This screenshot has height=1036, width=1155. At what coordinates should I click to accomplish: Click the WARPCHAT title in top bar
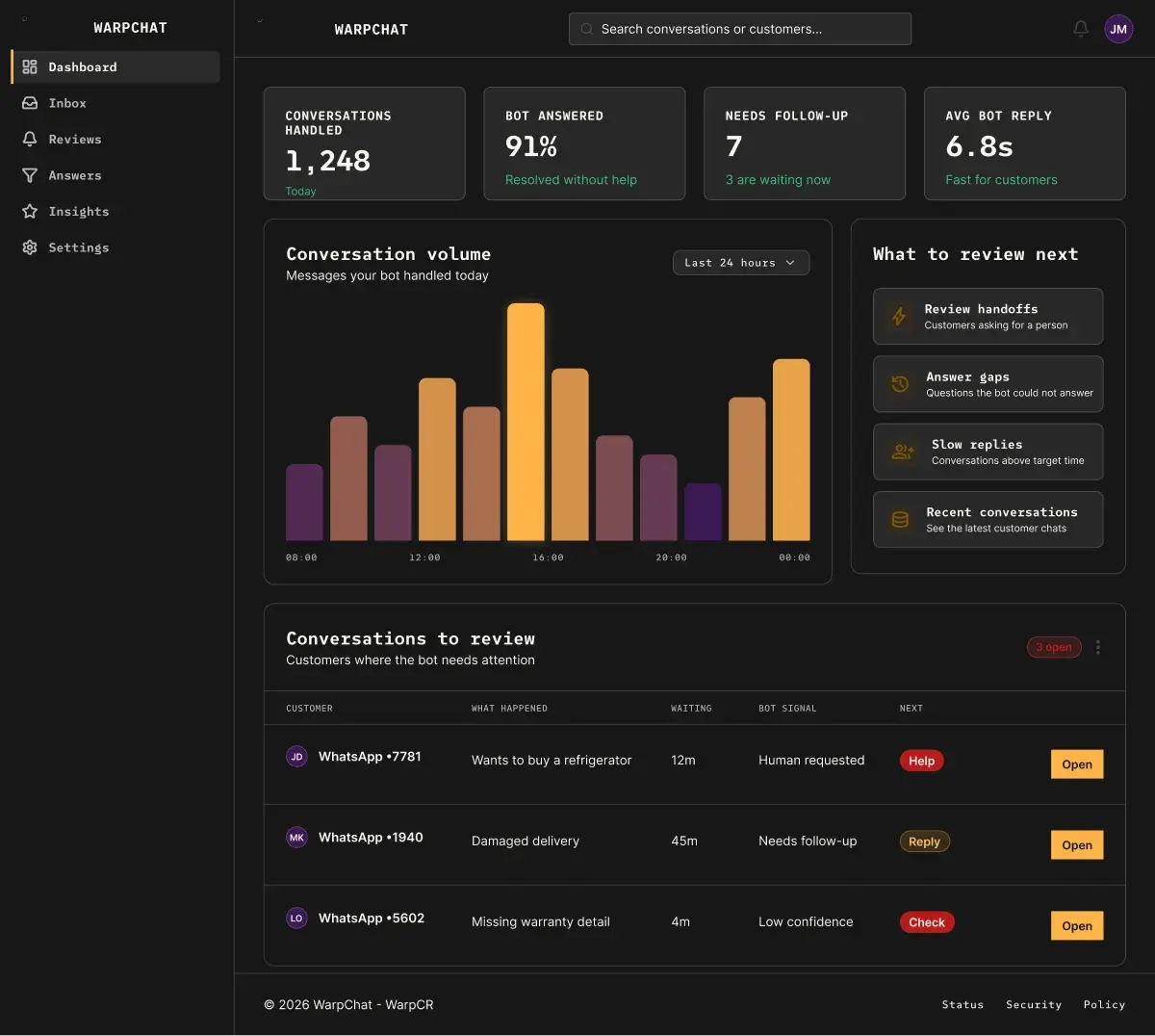pyautogui.click(x=371, y=30)
